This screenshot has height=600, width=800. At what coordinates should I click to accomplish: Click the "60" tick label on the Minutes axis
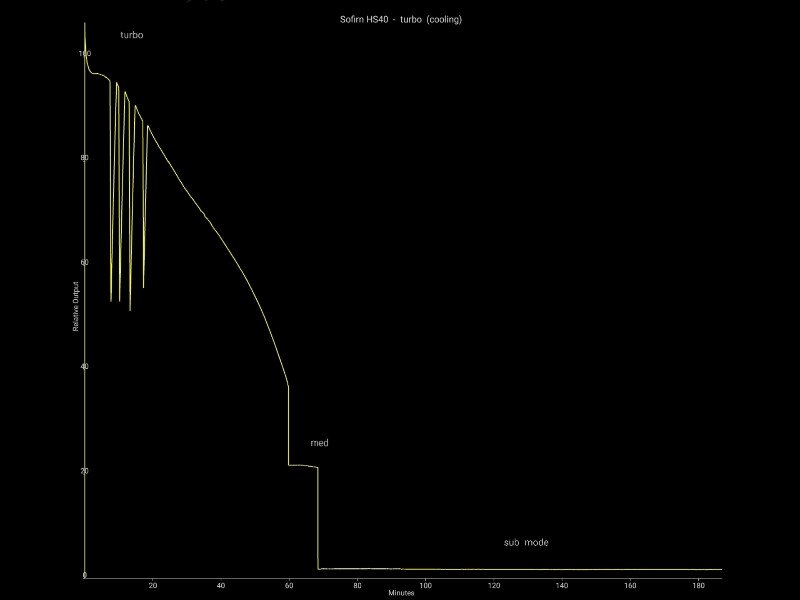click(x=289, y=585)
